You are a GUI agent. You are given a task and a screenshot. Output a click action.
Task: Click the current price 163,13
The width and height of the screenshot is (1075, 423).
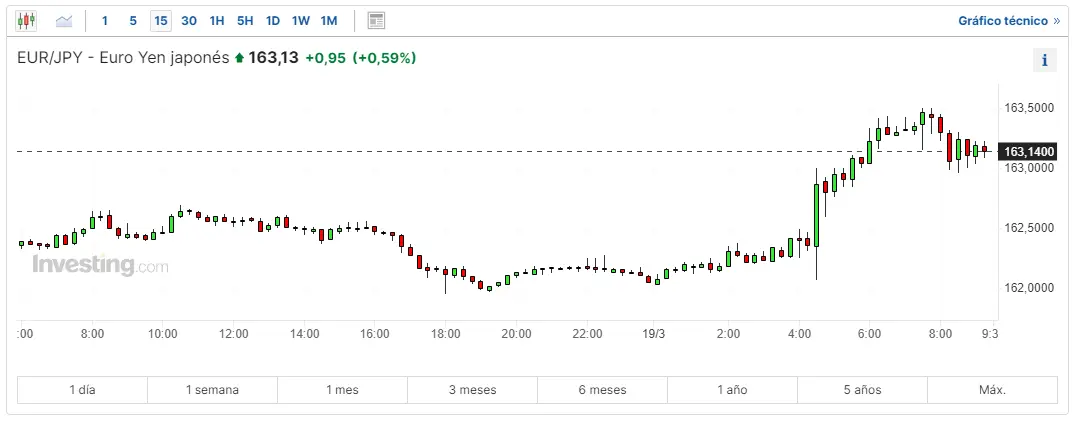[274, 58]
